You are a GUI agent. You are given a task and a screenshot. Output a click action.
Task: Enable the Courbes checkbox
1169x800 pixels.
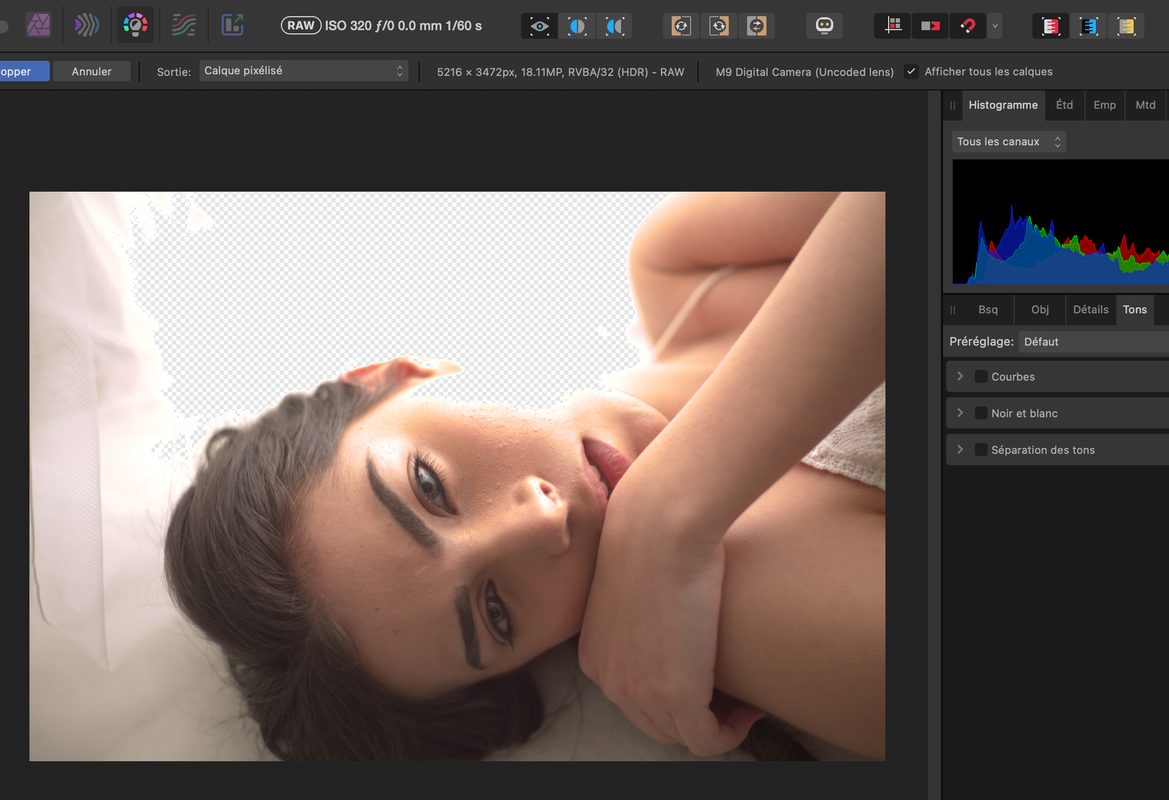pyautogui.click(x=981, y=377)
